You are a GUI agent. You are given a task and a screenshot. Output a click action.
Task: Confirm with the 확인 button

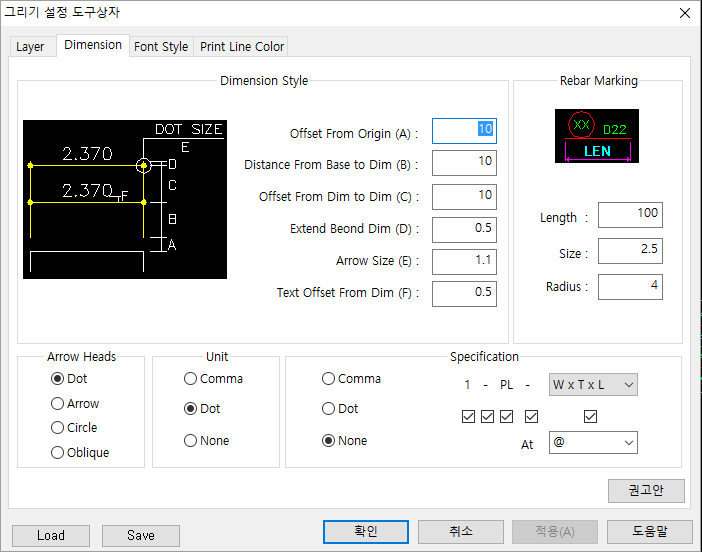(366, 532)
